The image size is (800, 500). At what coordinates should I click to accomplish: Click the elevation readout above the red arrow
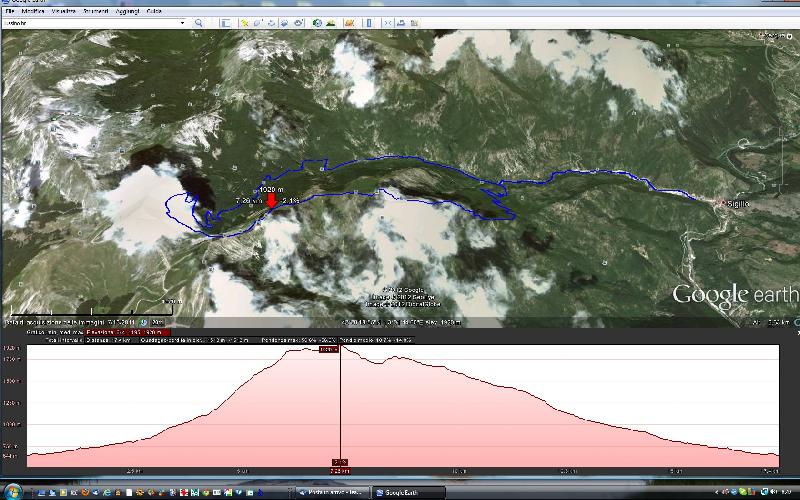click(271, 189)
